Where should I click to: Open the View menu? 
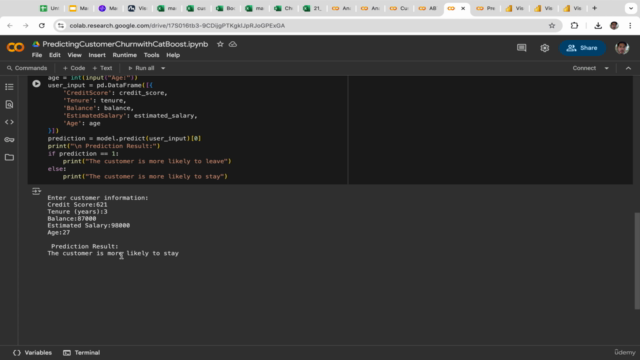pos(74,55)
